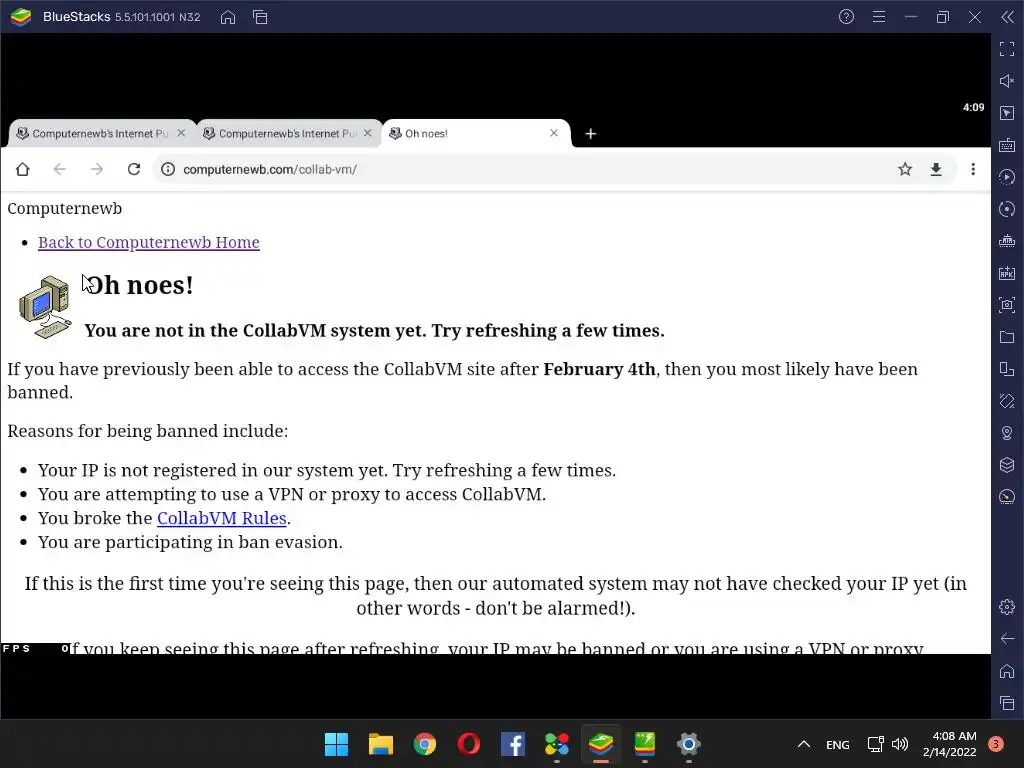Close the first Computernewb's Internet tab
The height and width of the screenshot is (768, 1024).
[181, 133]
